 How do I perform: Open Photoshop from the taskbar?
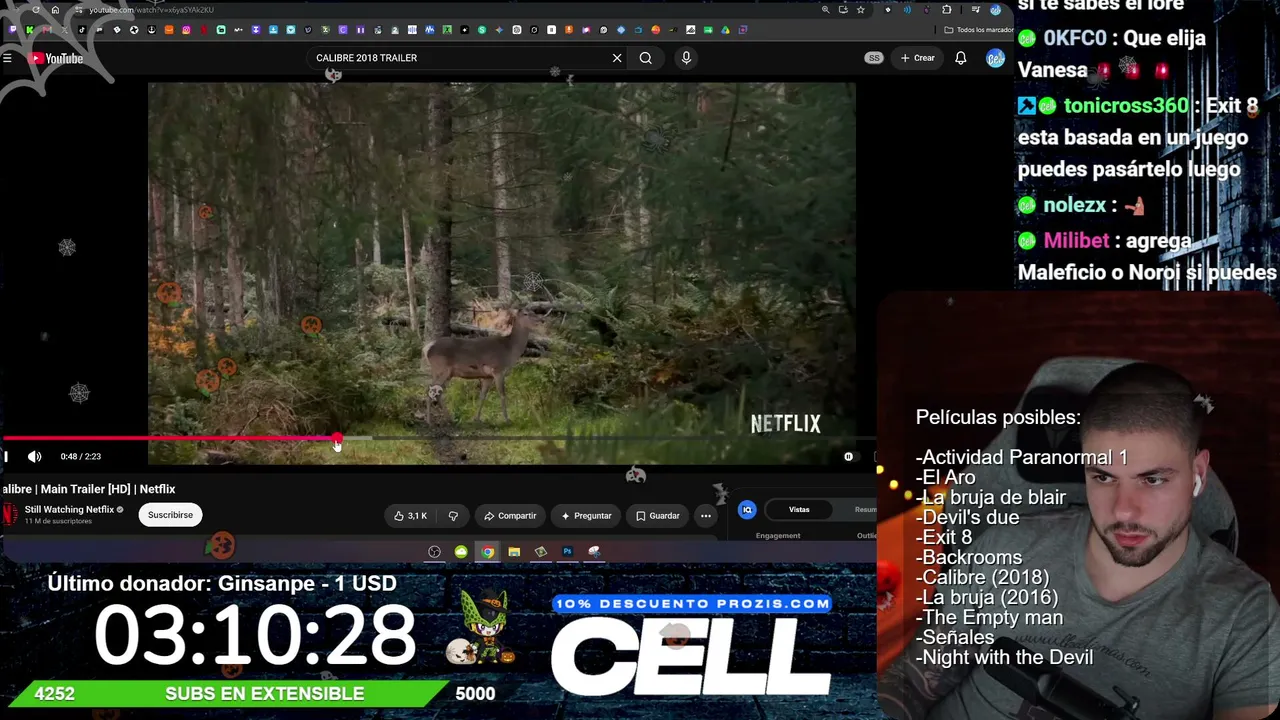pyautogui.click(x=567, y=551)
